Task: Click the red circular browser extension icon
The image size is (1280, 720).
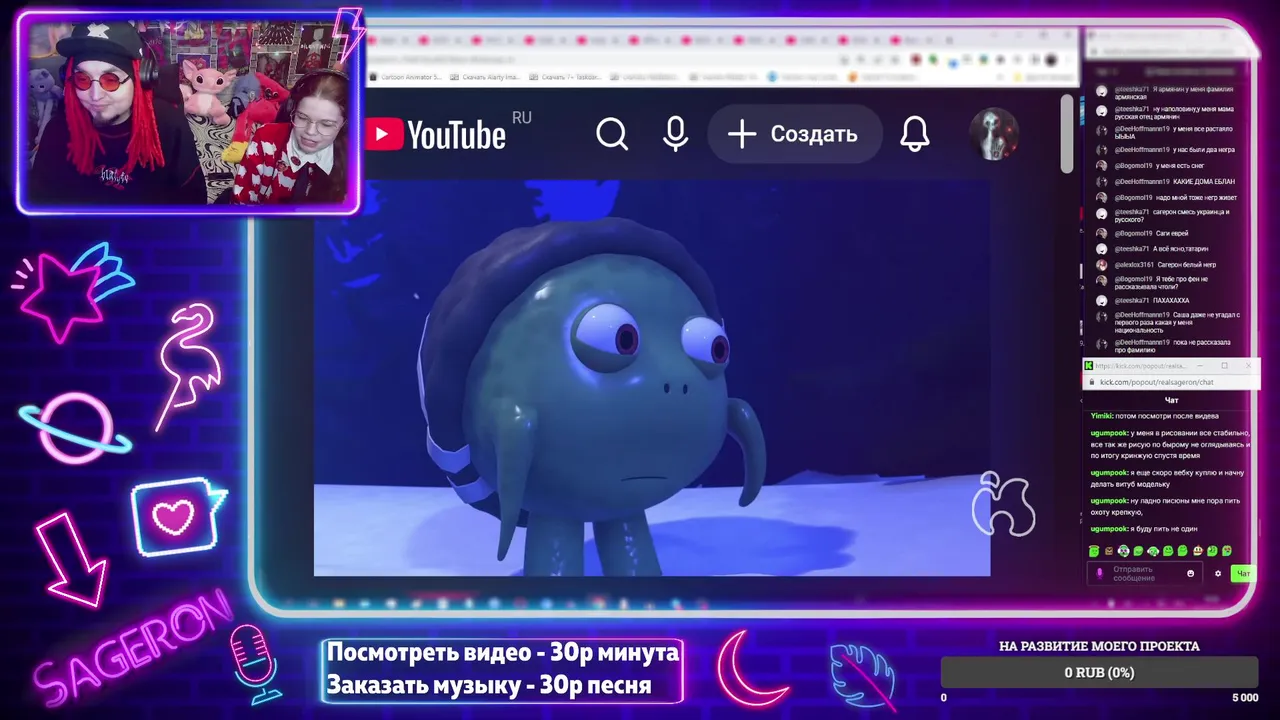Action: click(916, 60)
